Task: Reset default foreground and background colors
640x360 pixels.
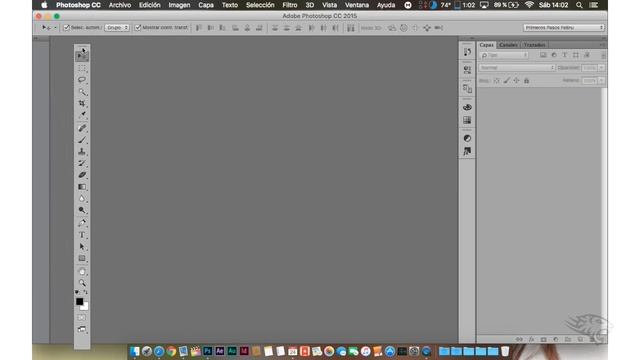Action: 77,292
